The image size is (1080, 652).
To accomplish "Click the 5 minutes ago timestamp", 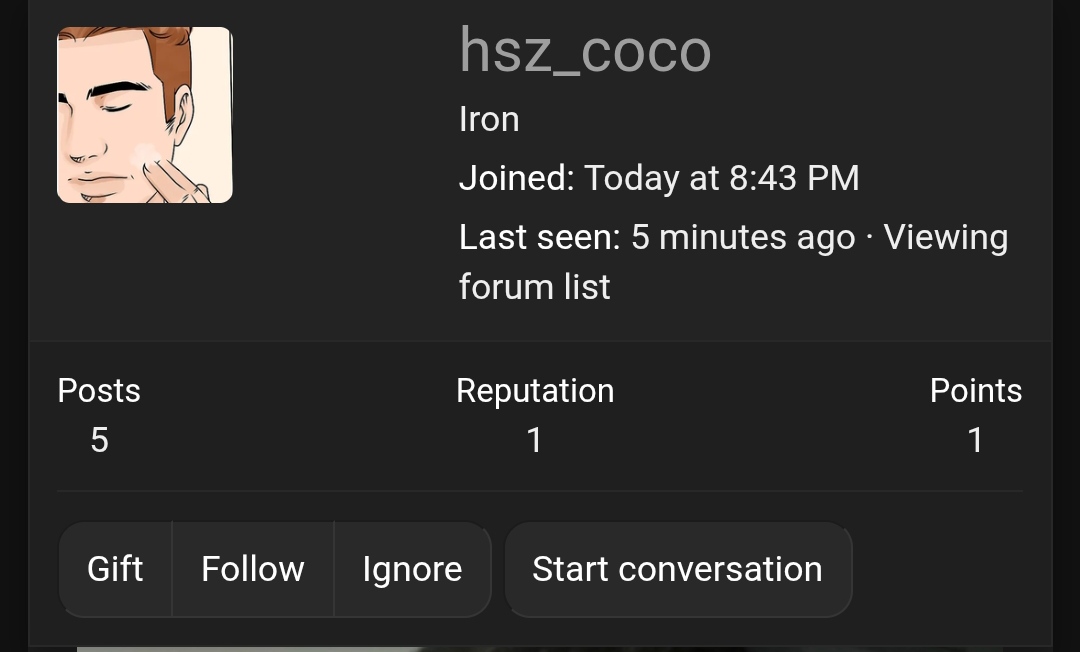I will [x=743, y=237].
